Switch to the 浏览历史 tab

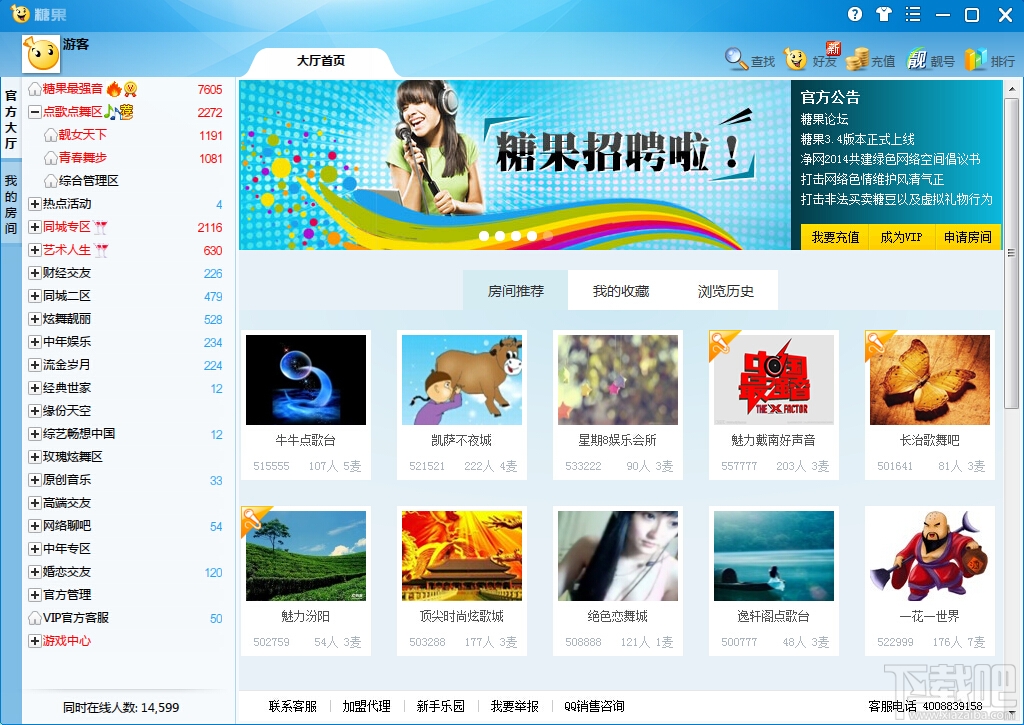tap(726, 291)
